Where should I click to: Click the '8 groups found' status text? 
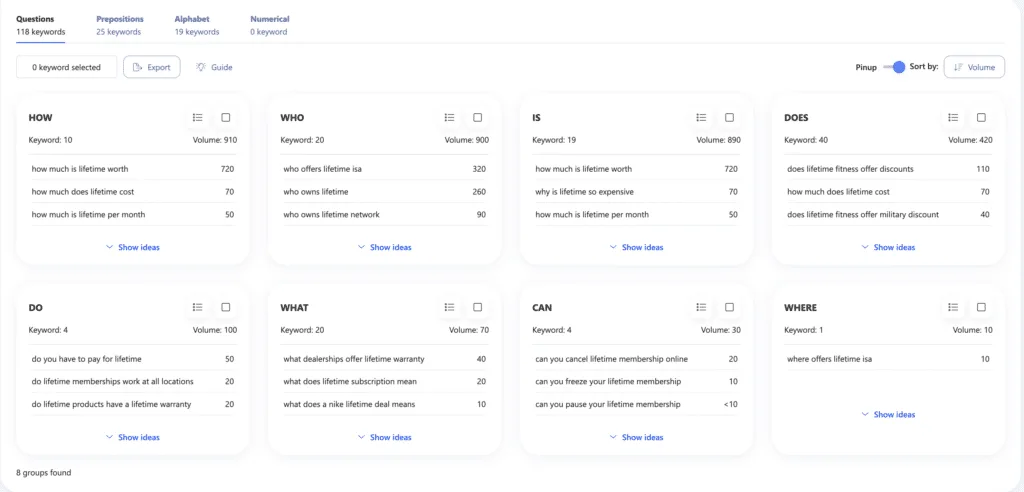(x=44, y=472)
